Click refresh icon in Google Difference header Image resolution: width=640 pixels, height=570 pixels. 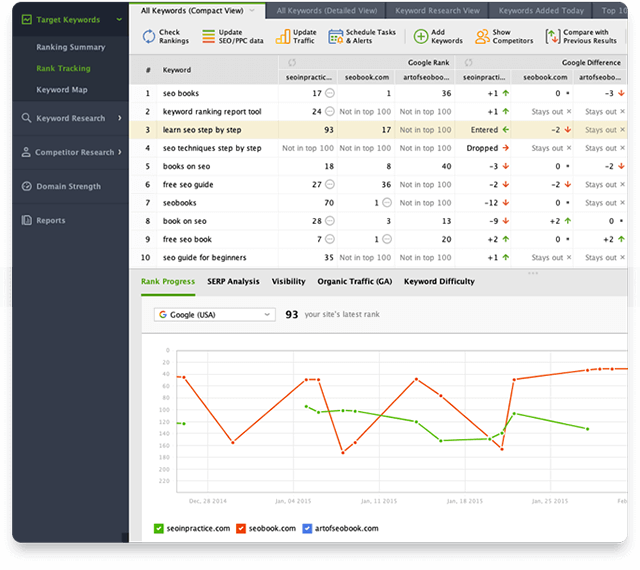pos(468,62)
